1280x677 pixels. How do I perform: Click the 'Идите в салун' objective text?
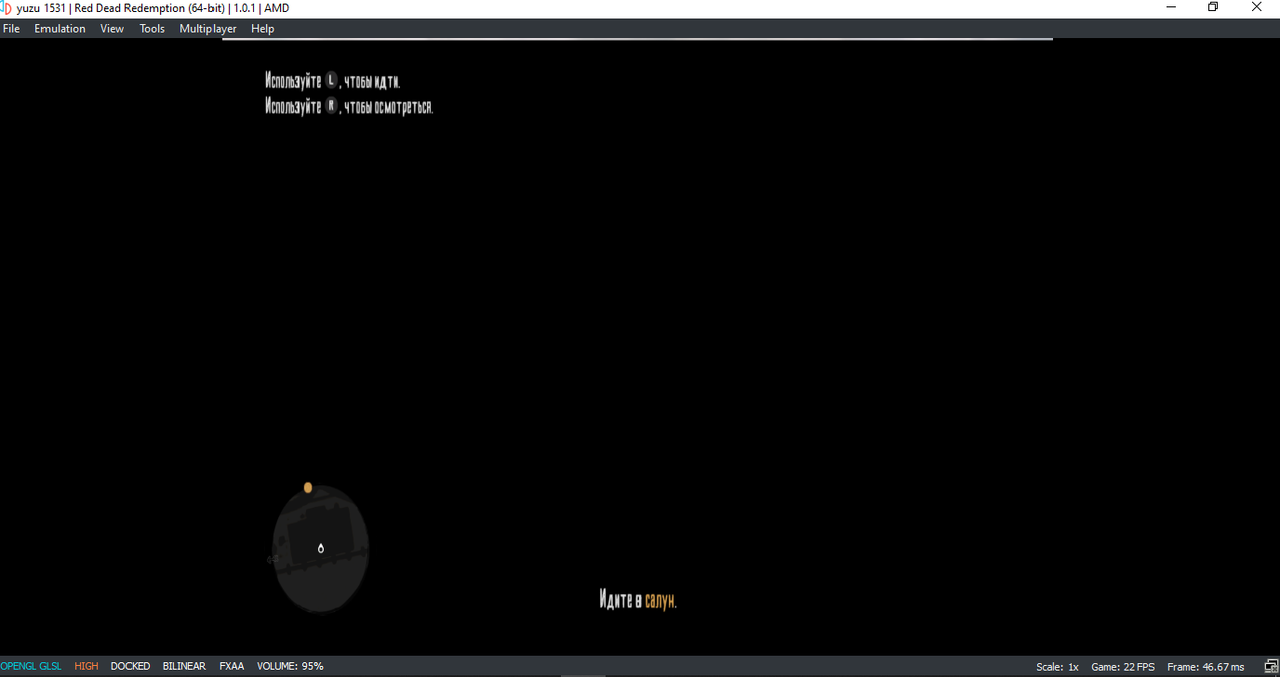(x=638, y=600)
